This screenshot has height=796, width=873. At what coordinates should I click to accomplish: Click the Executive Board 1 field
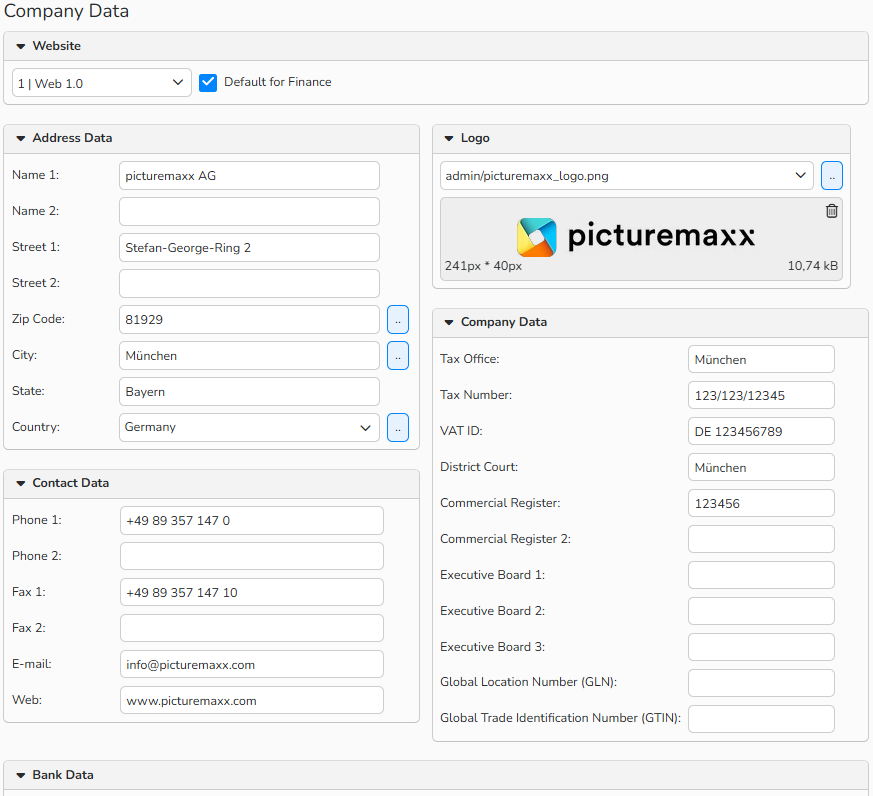[x=761, y=575]
